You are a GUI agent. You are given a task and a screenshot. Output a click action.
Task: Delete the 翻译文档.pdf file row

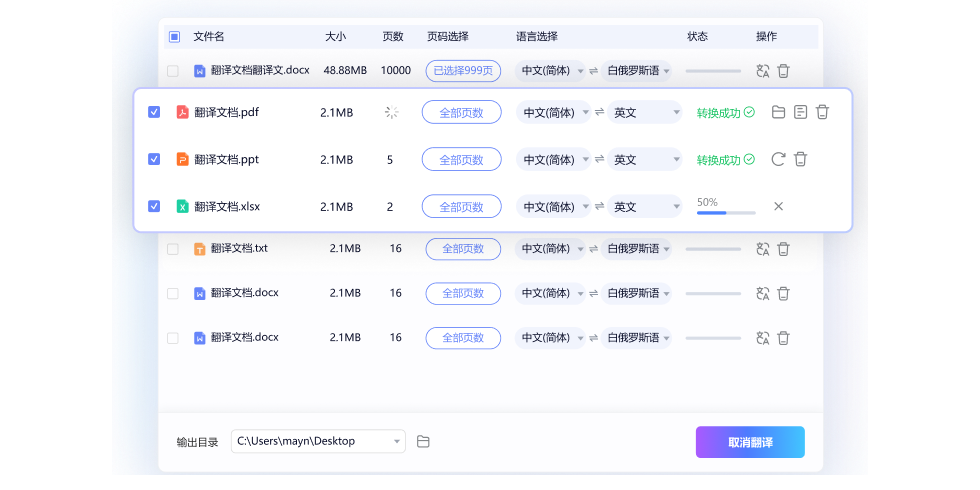pyautogui.click(x=822, y=113)
